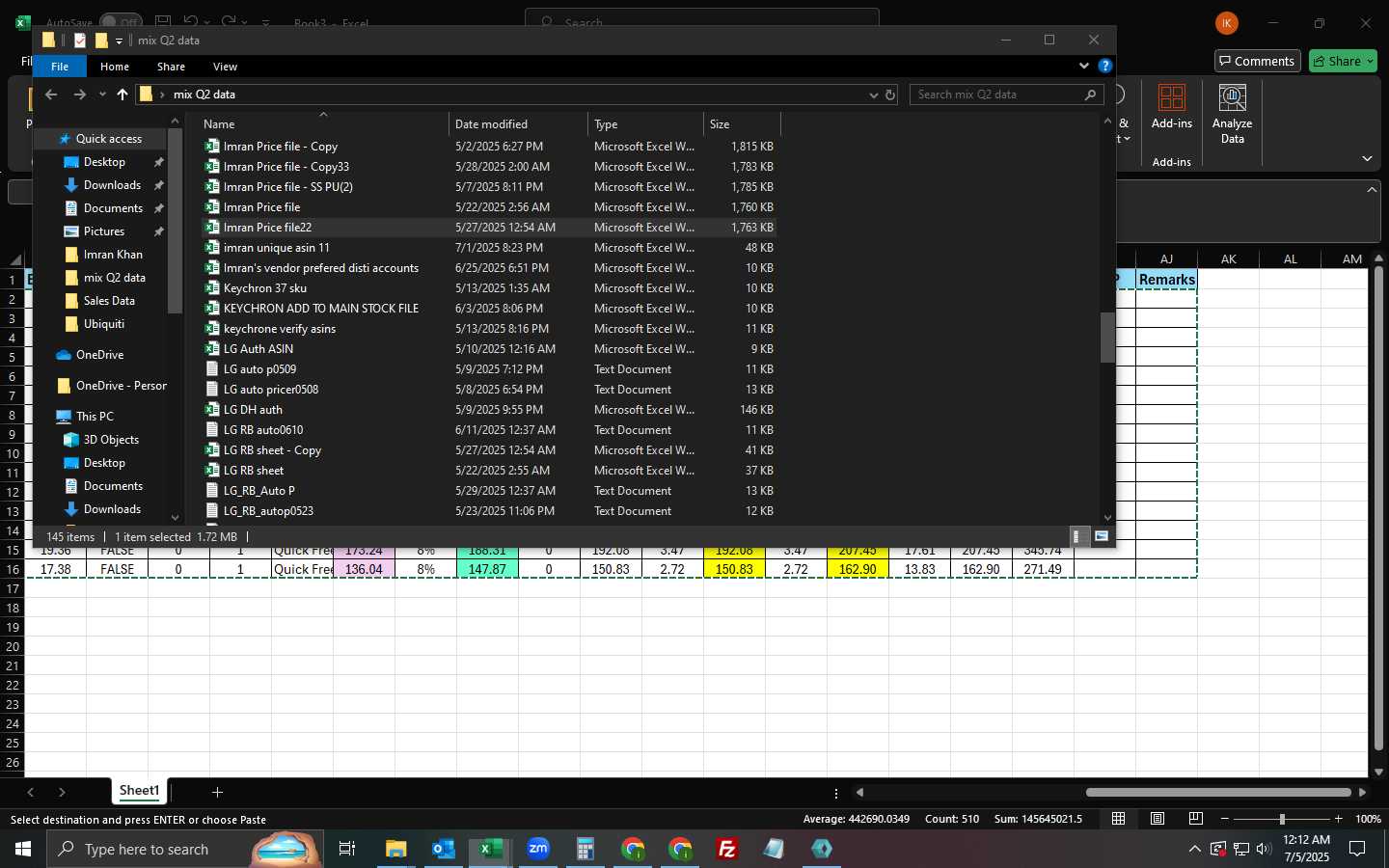Select Sheet1 tab in Excel
Viewport: 1389px width, 868px height.
(139, 791)
